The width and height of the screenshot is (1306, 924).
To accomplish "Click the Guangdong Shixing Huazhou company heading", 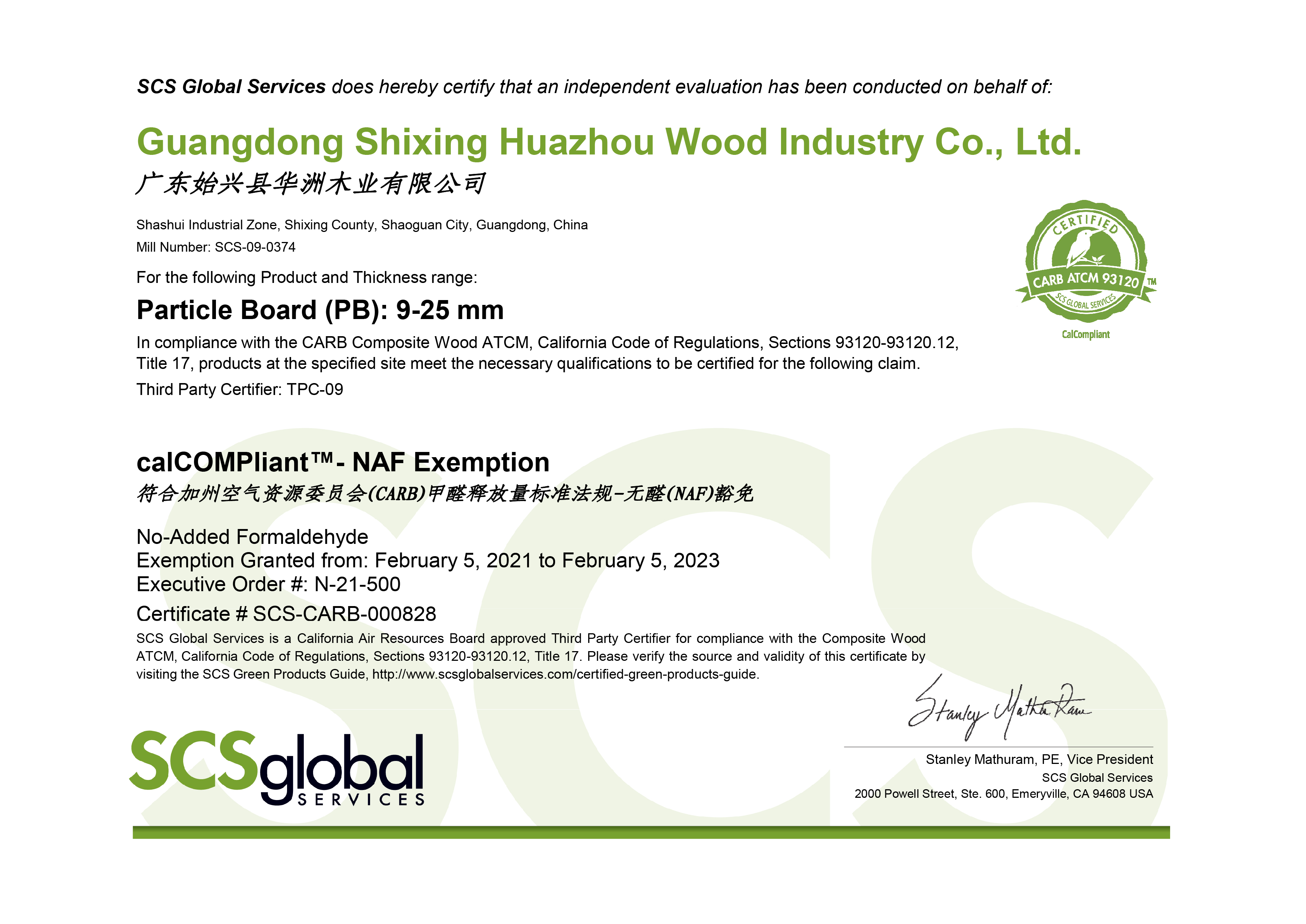I will 609,142.
